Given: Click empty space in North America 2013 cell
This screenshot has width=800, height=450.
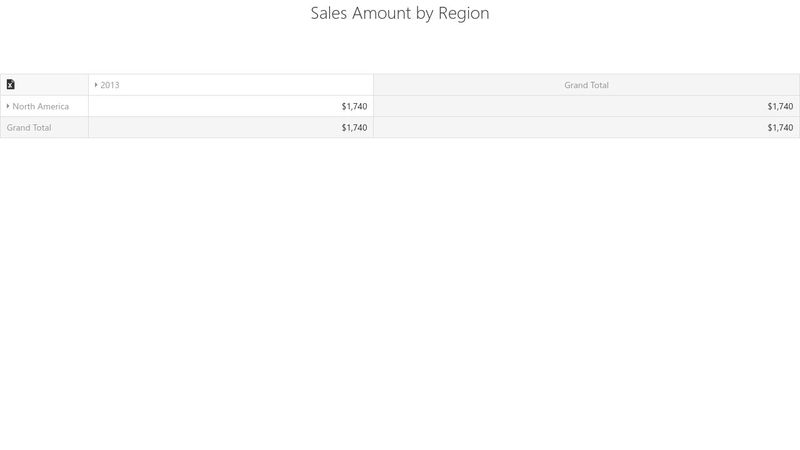Looking at the screenshot, I should tap(214, 106).
